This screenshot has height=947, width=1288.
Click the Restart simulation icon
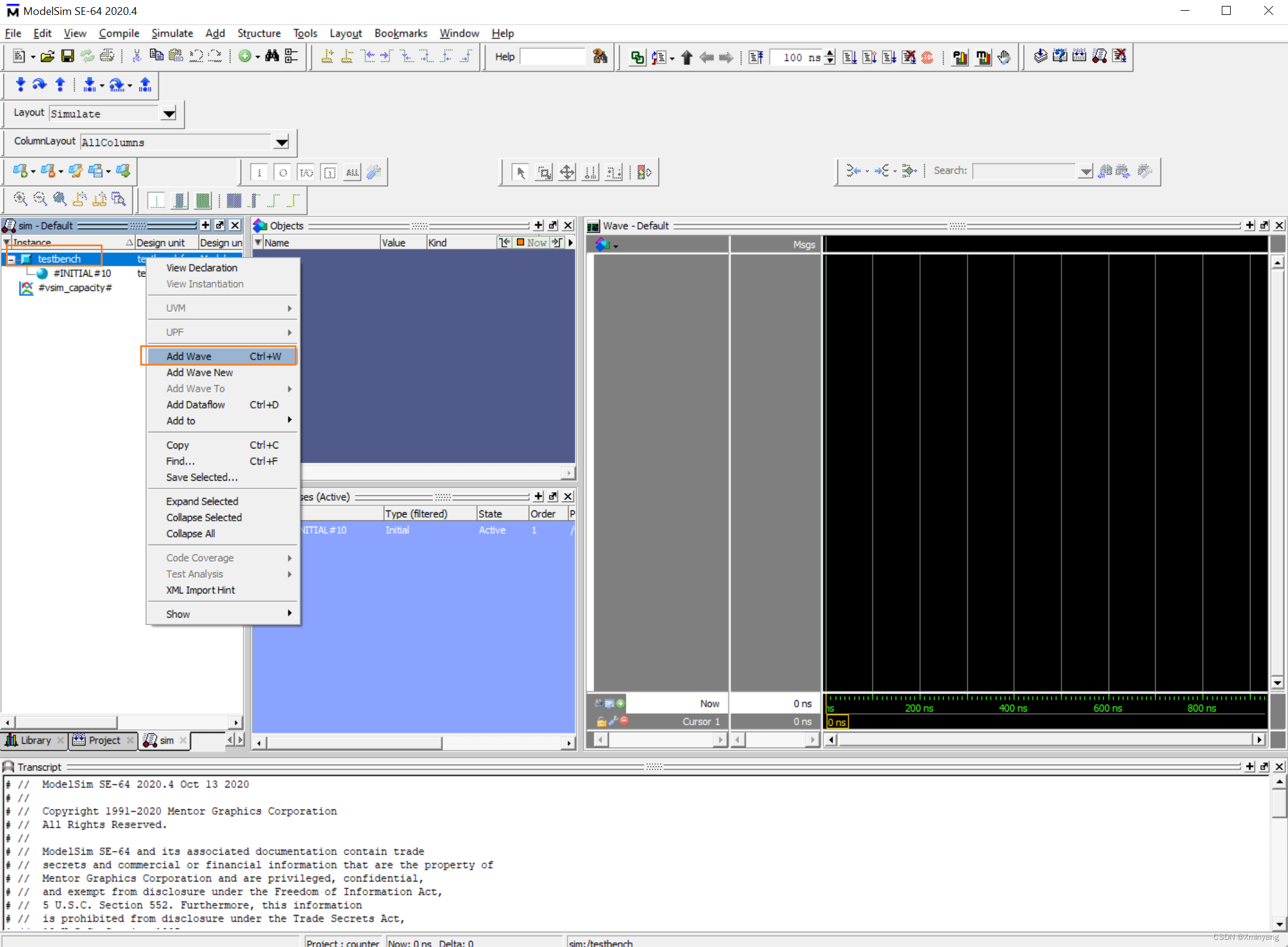[756, 57]
